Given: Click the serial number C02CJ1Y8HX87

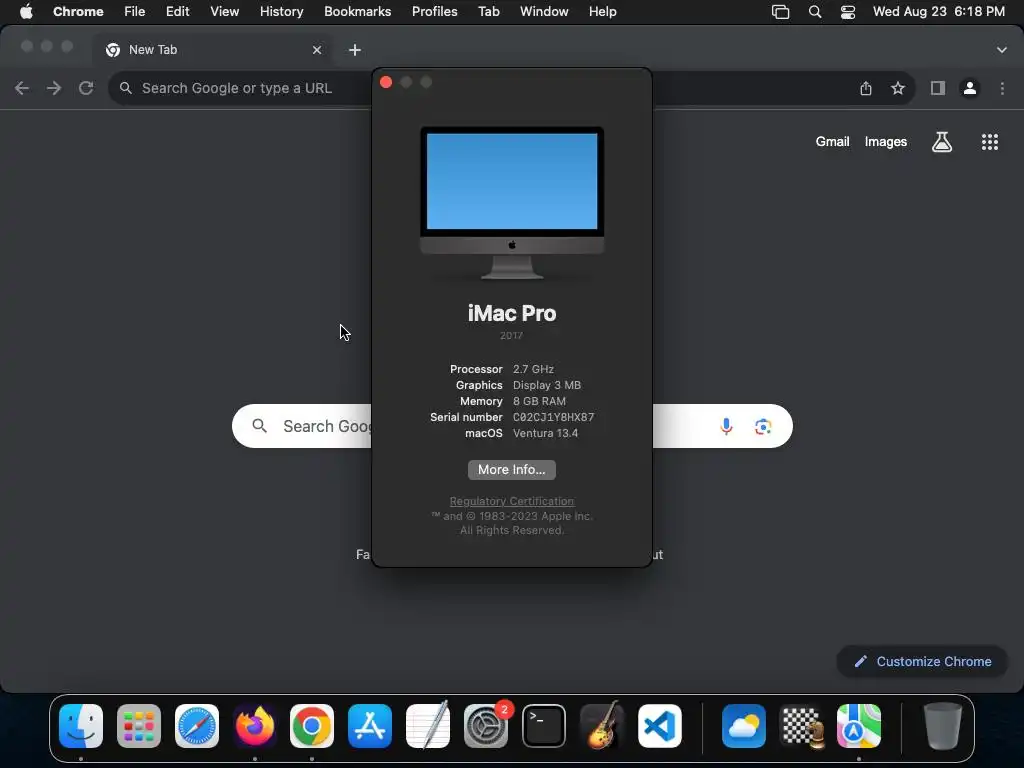Looking at the screenshot, I should coord(554,417).
